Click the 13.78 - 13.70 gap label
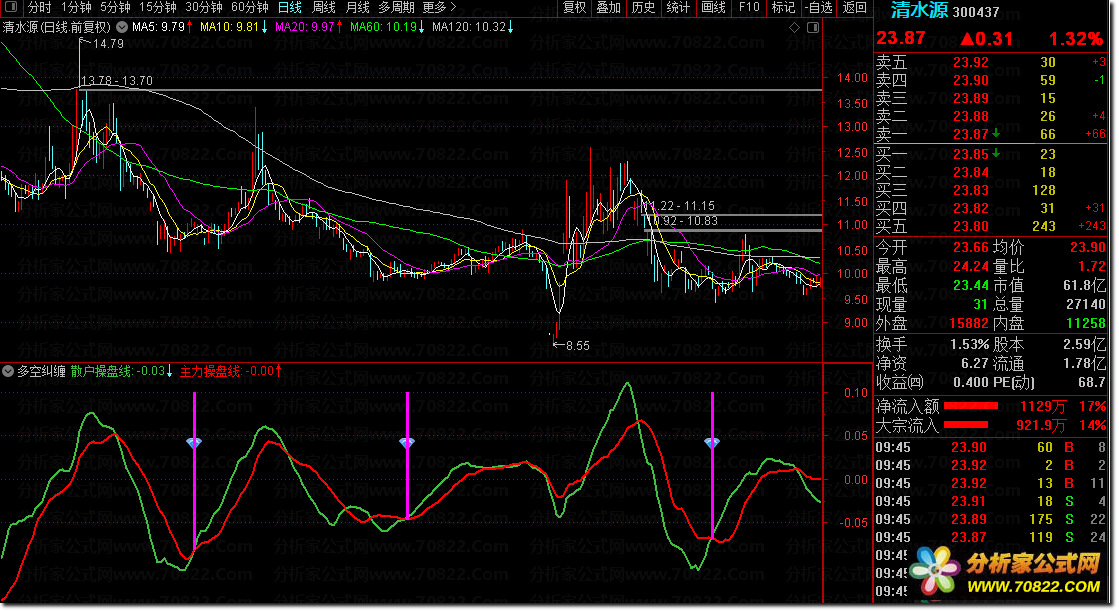 tap(117, 81)
